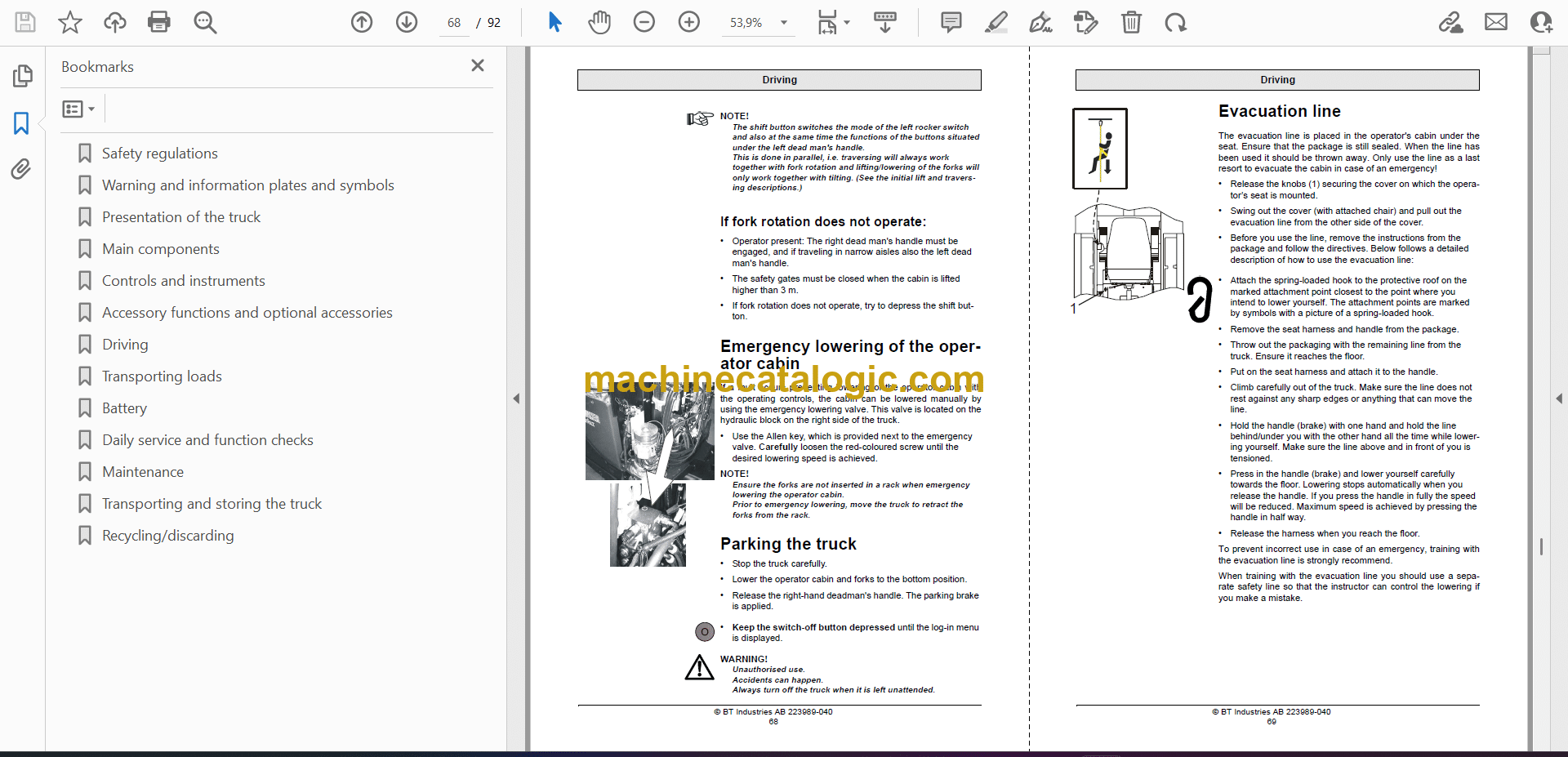Print the document
The height and width of the screenshot is (757, 1568).
[x=159, y=22]
